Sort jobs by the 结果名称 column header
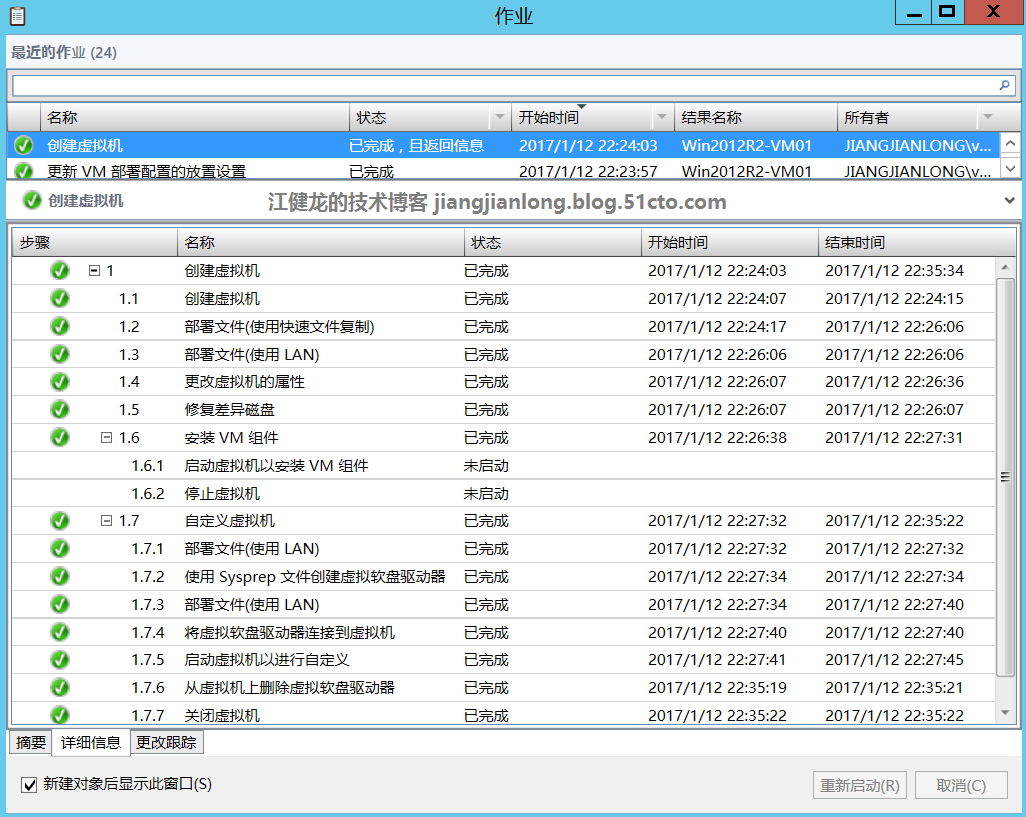The width and height of the screenshot is (1026, 817). click(x=756, y=117)
